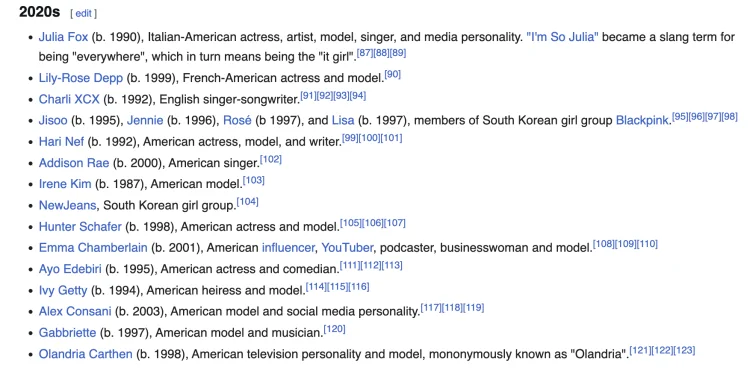Open footnote [103] for Irene Kim
750x371 pixels.
pos(254,180)
